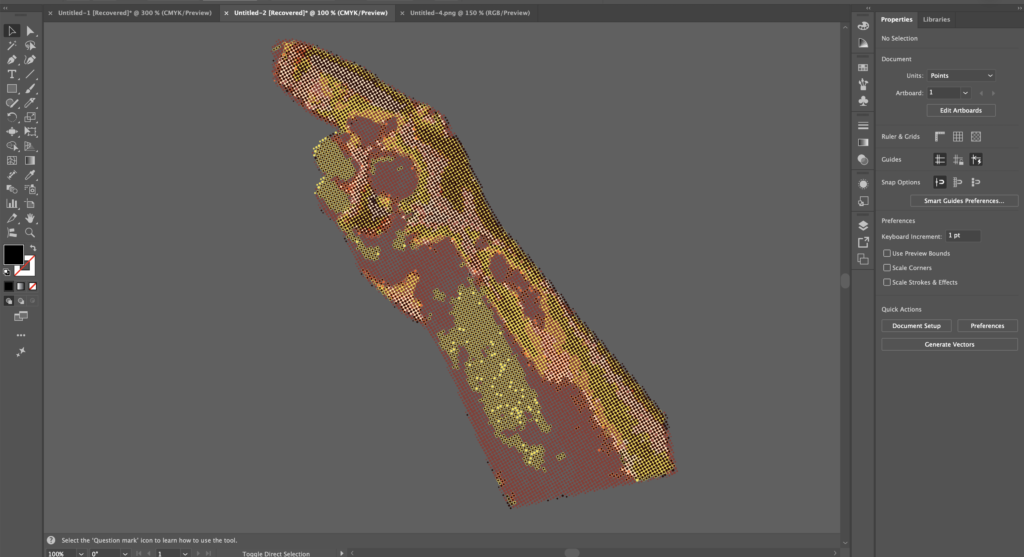Click the black Fill color swatch

click(x=13, y=255)
